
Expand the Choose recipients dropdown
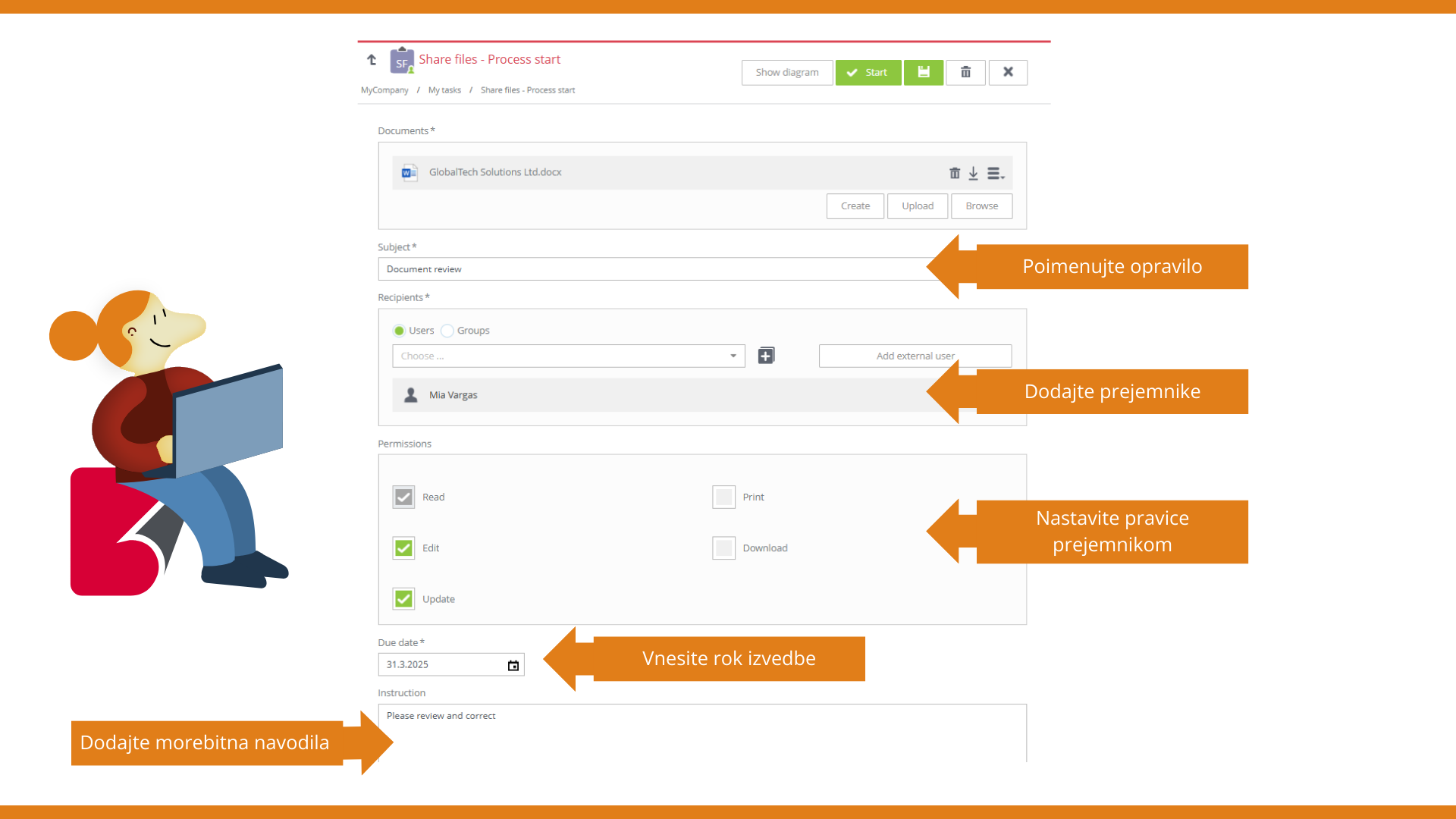click(568, 356)
